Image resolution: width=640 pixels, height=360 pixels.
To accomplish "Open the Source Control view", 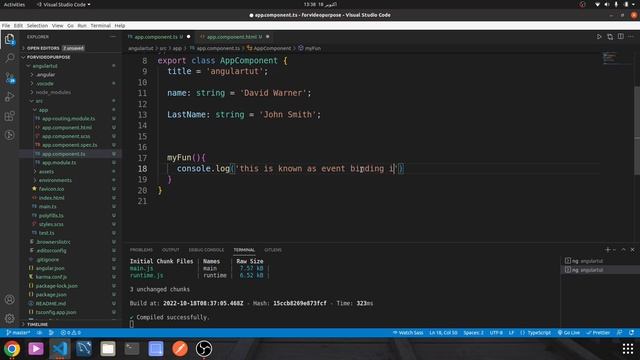I will point(9,78).
